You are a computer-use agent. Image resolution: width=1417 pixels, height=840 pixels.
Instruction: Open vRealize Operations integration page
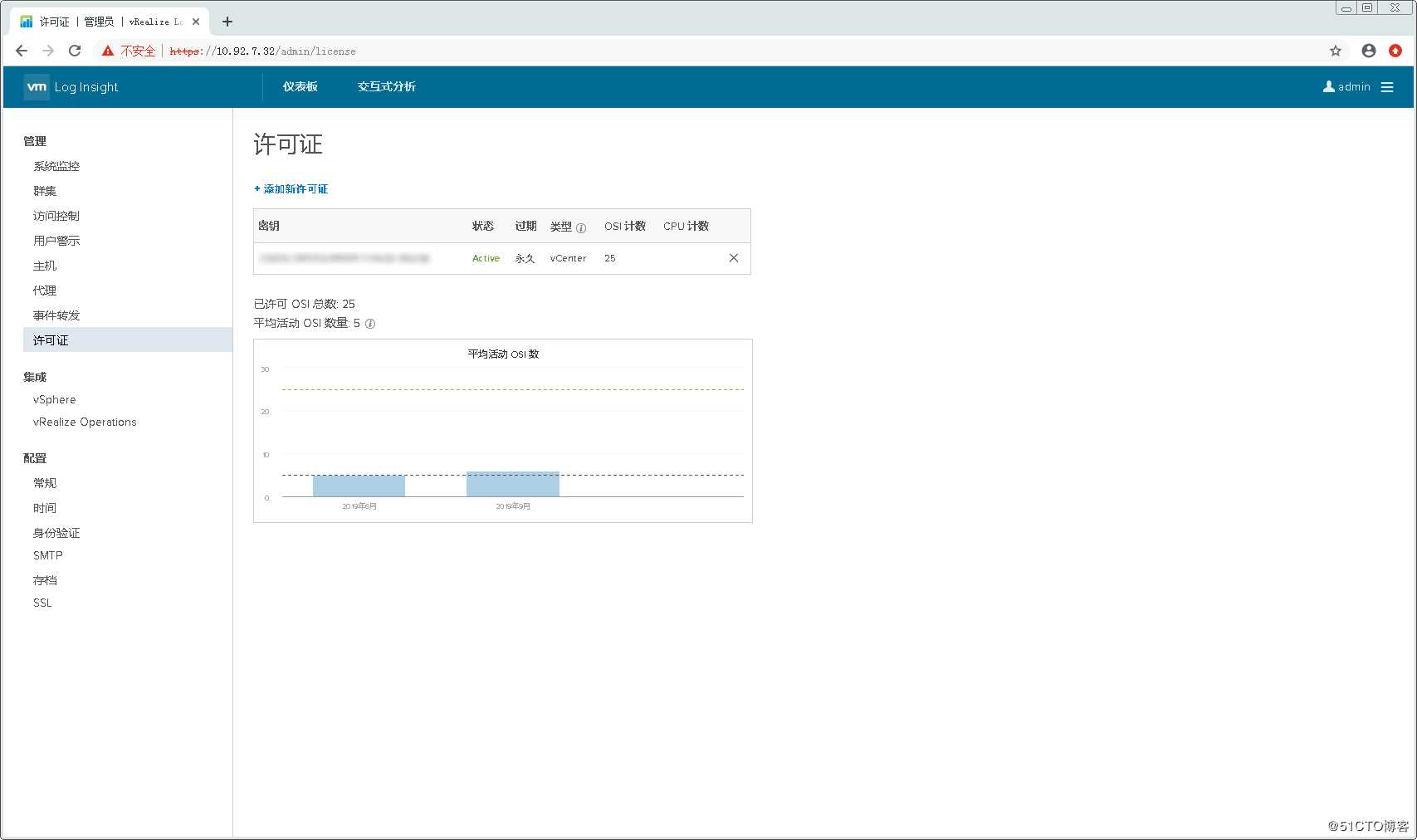85,422
